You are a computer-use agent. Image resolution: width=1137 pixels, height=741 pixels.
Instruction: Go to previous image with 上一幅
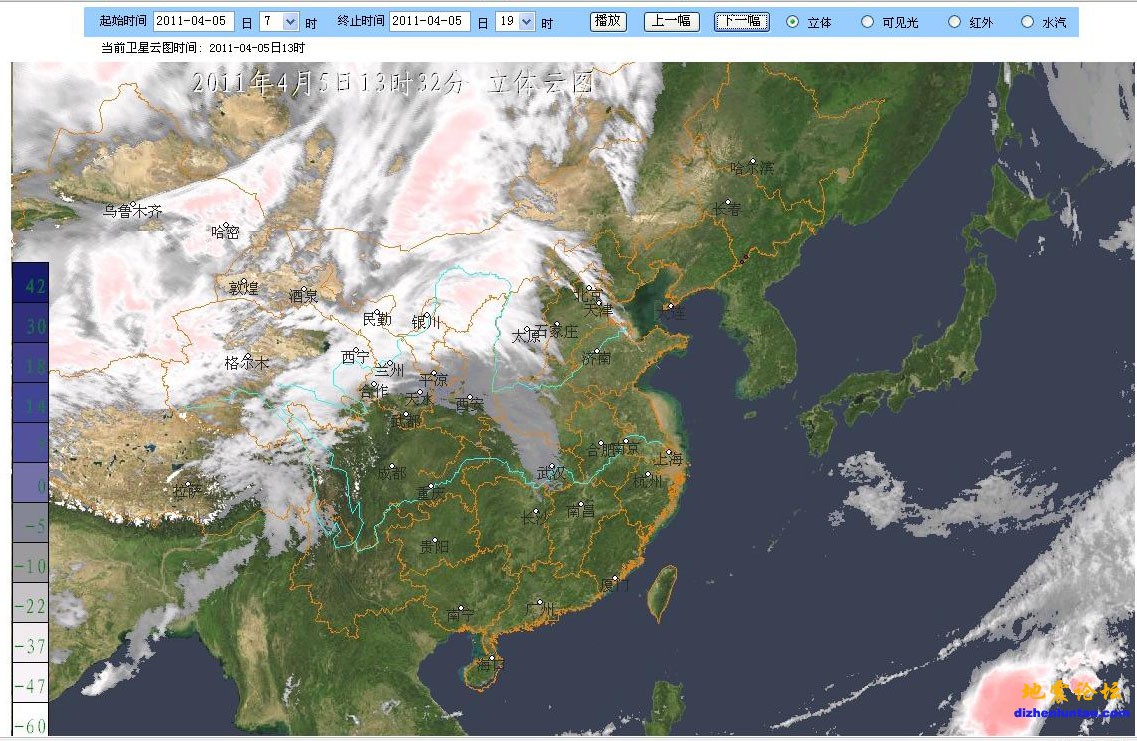pyautogui.click(x=671, y=21)
